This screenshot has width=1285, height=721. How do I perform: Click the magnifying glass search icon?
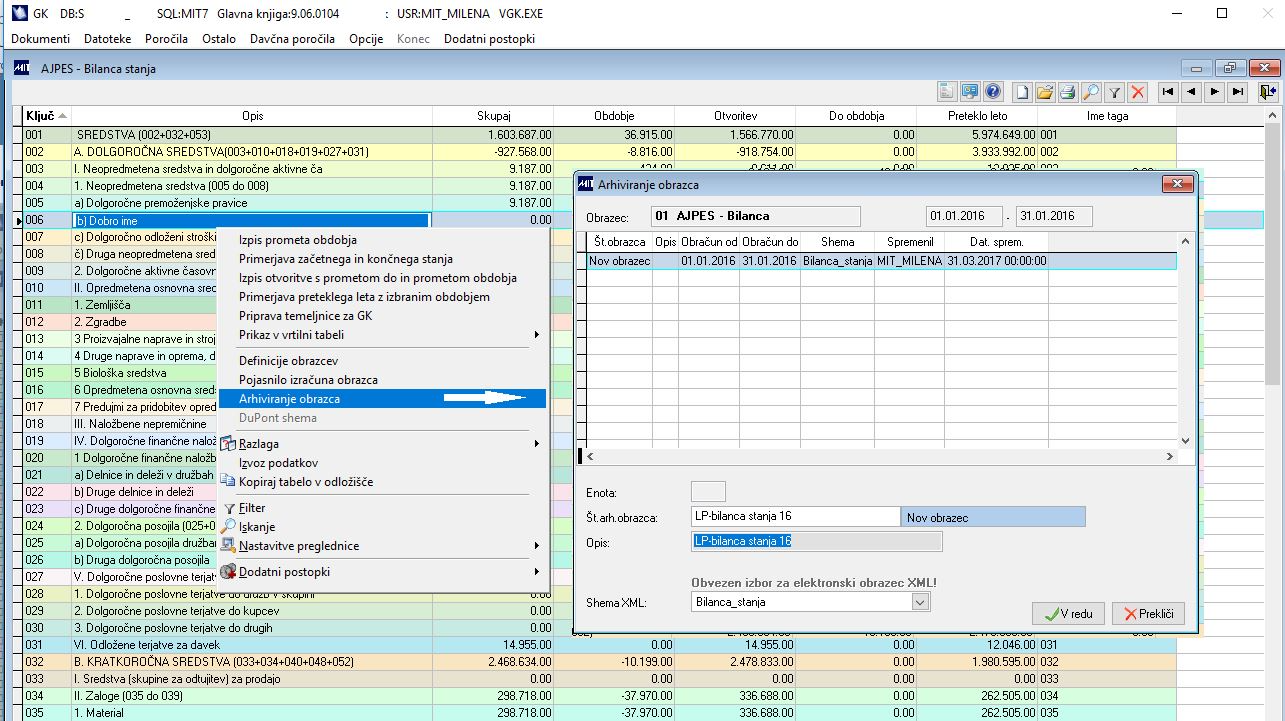(1091, 92)
